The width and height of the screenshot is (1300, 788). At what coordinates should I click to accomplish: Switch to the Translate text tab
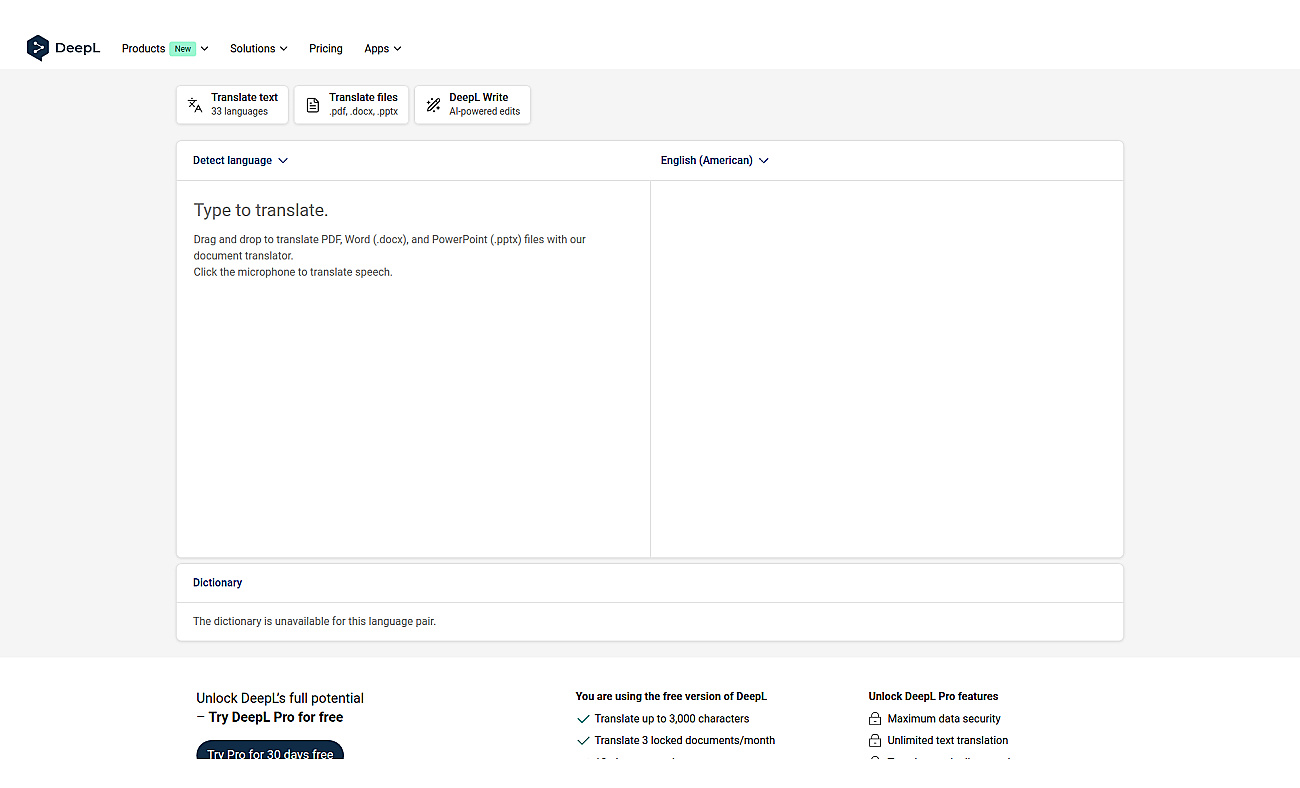point(232,105)
